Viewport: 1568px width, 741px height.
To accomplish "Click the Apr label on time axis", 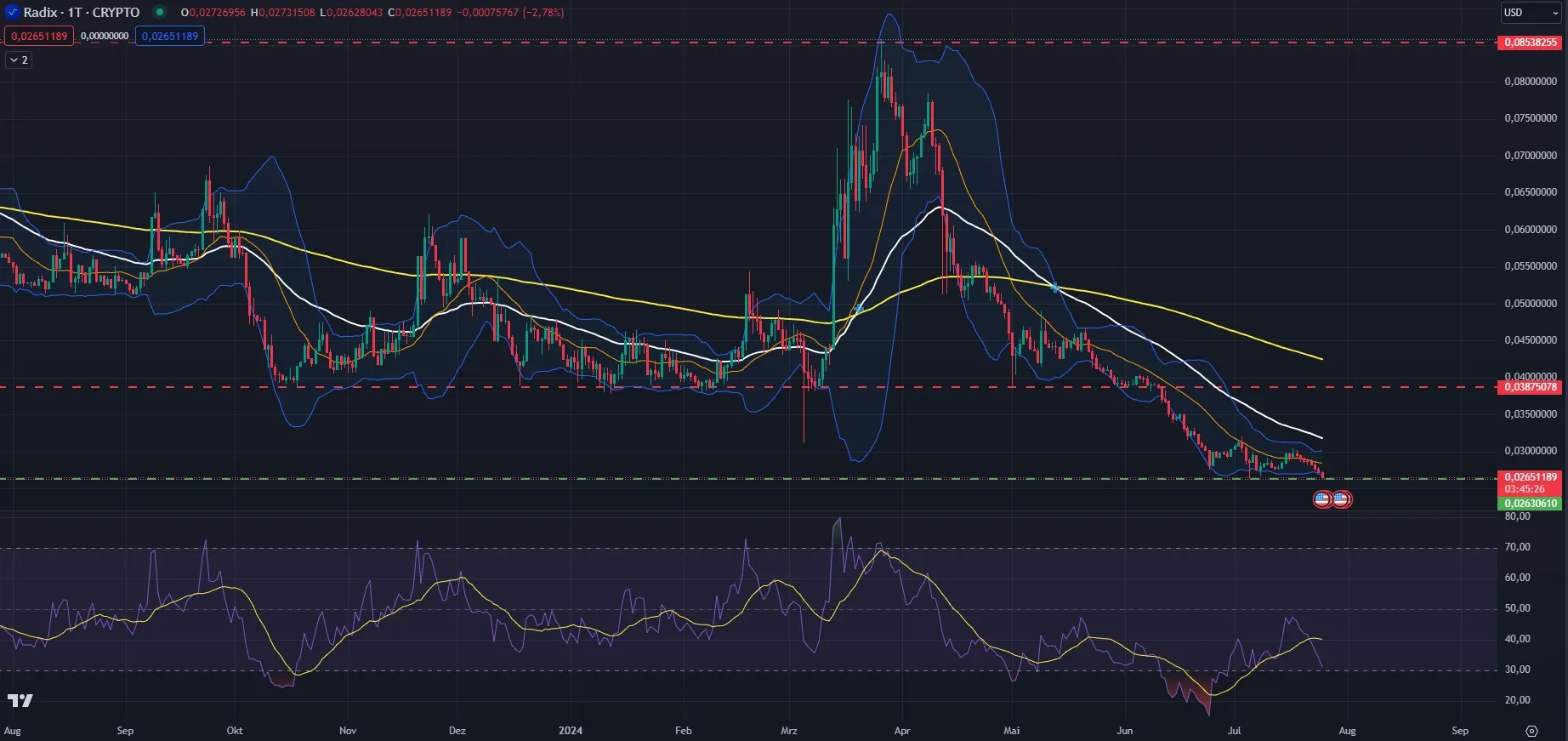I will coord(902,731).
